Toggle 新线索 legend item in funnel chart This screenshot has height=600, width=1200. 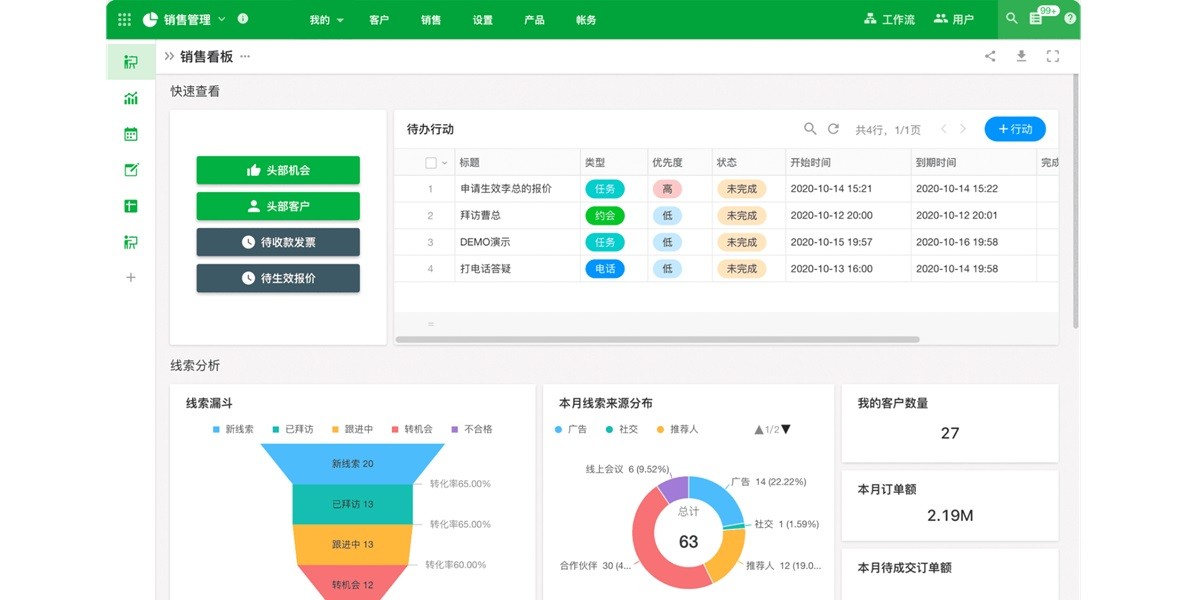232,429
